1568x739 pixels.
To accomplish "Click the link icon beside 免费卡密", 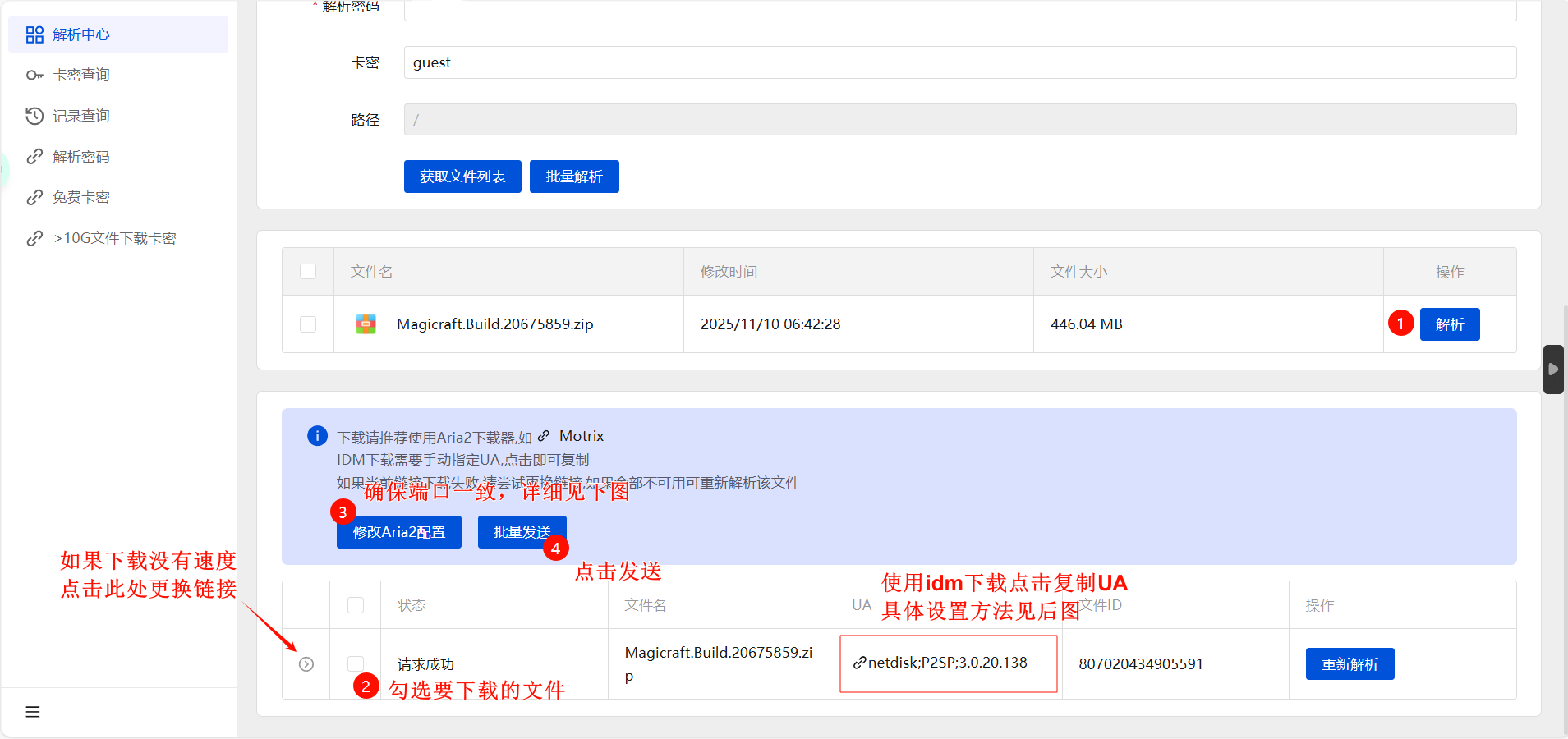I will 34,197.
